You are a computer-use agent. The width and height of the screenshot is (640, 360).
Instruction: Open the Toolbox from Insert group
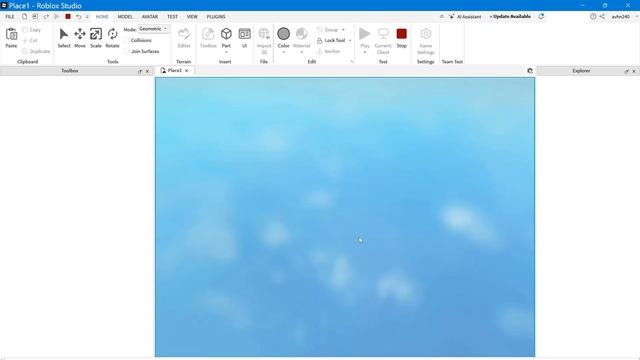208,34
